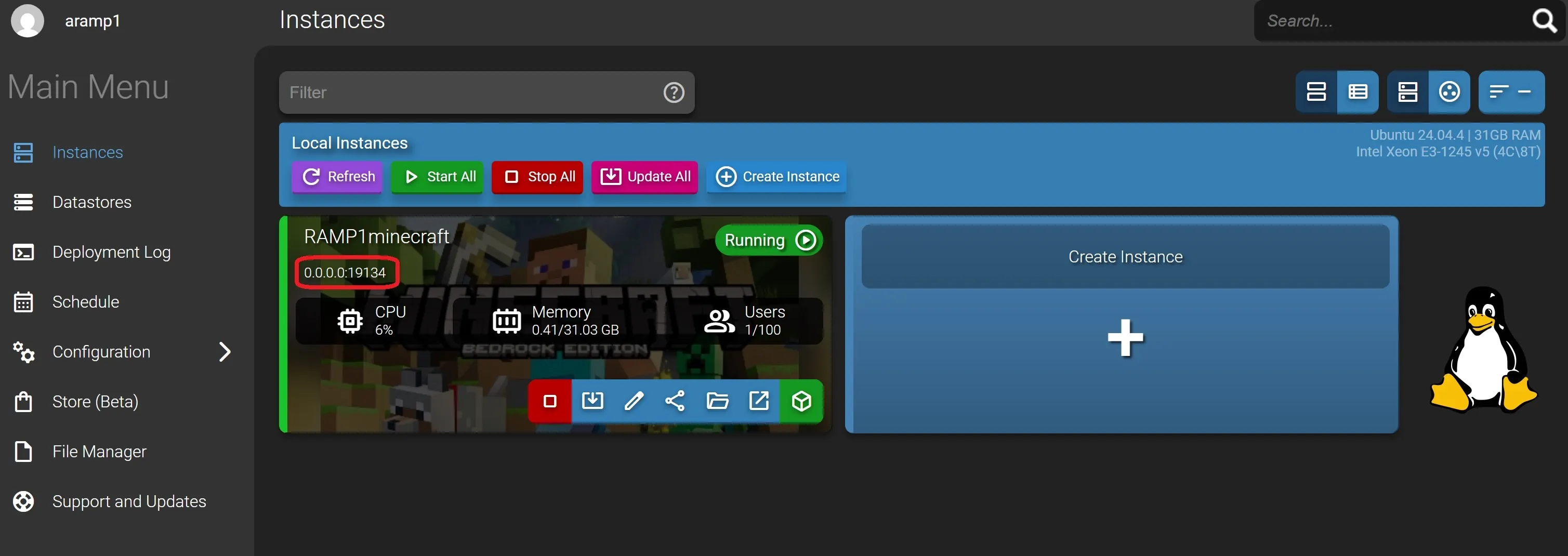The height and width of the screenshot is (556, 1568).
Task: Refresh the local instances
Action: coord(337,176)
